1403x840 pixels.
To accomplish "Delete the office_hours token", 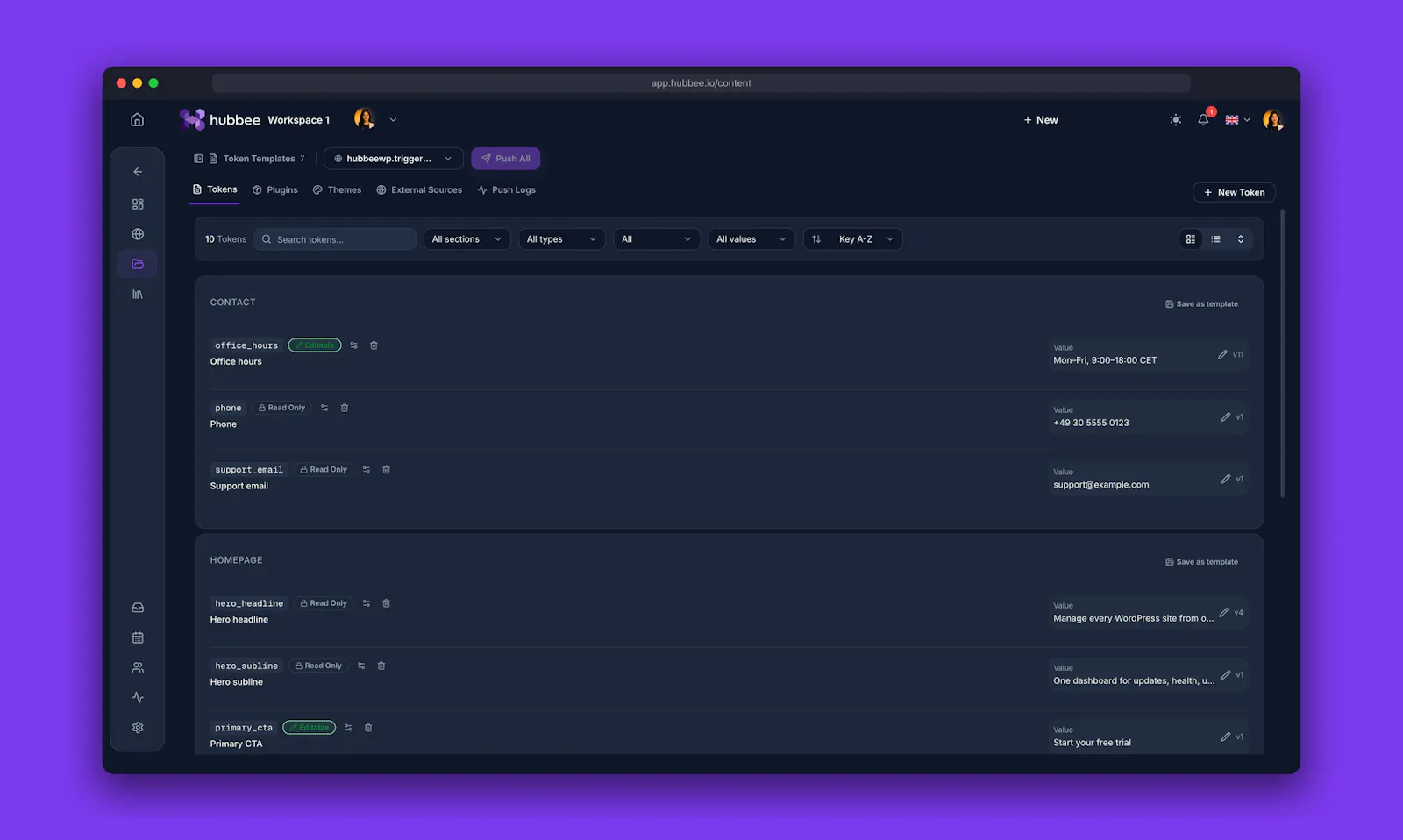I will click(374, 345).
